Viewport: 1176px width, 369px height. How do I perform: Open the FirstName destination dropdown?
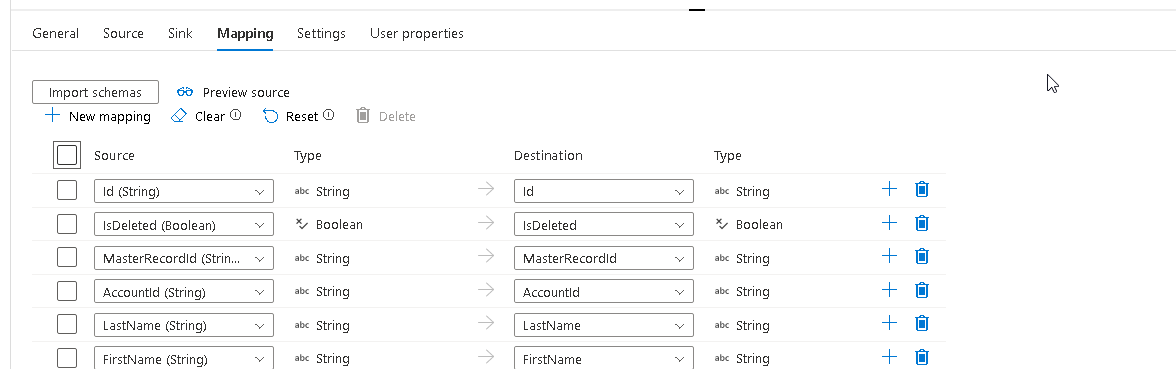tap(604, 358)
